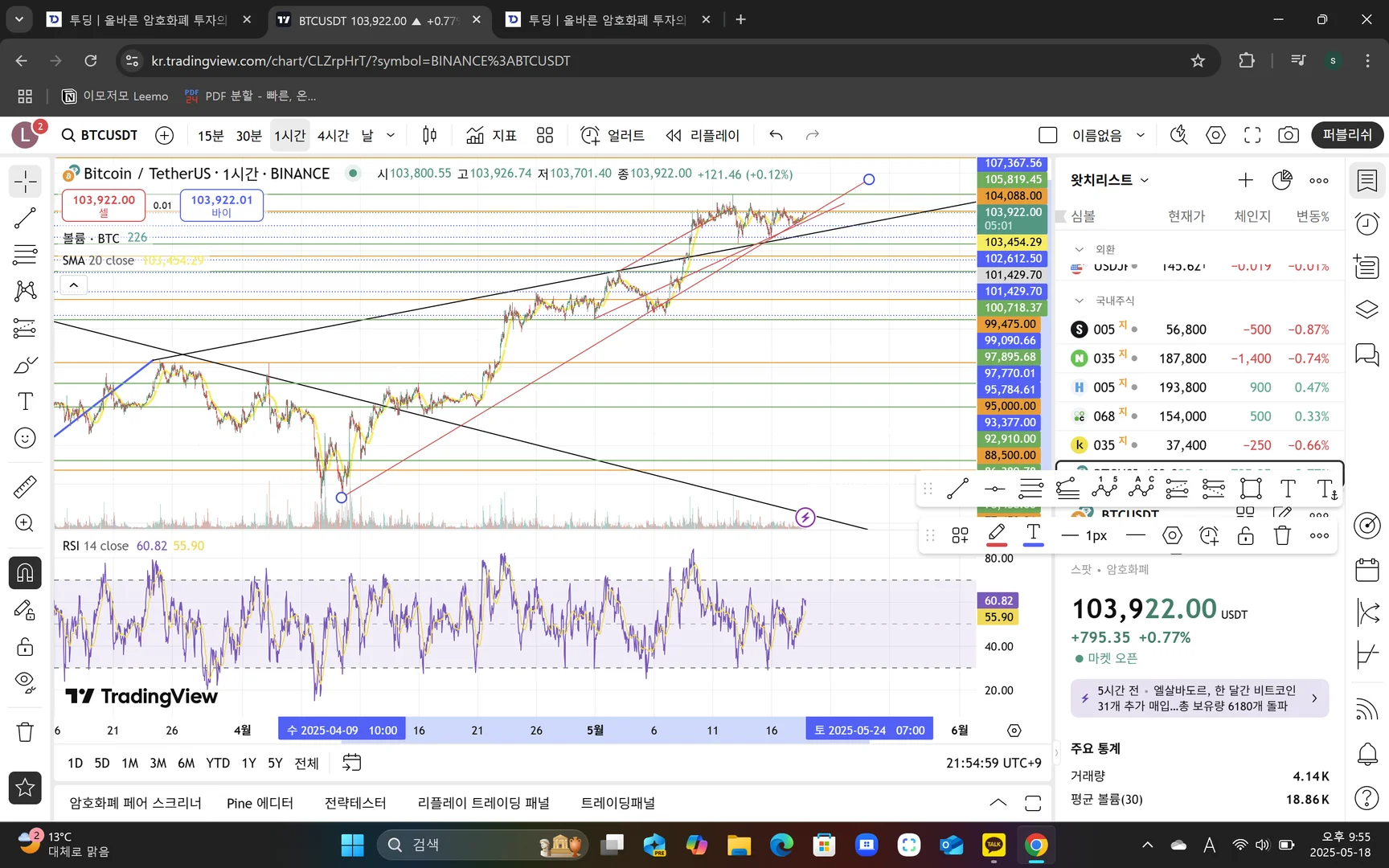Collapse the 외환 watchlist section
Viewport: 1389px width, 868px height.
point(1080,249)
